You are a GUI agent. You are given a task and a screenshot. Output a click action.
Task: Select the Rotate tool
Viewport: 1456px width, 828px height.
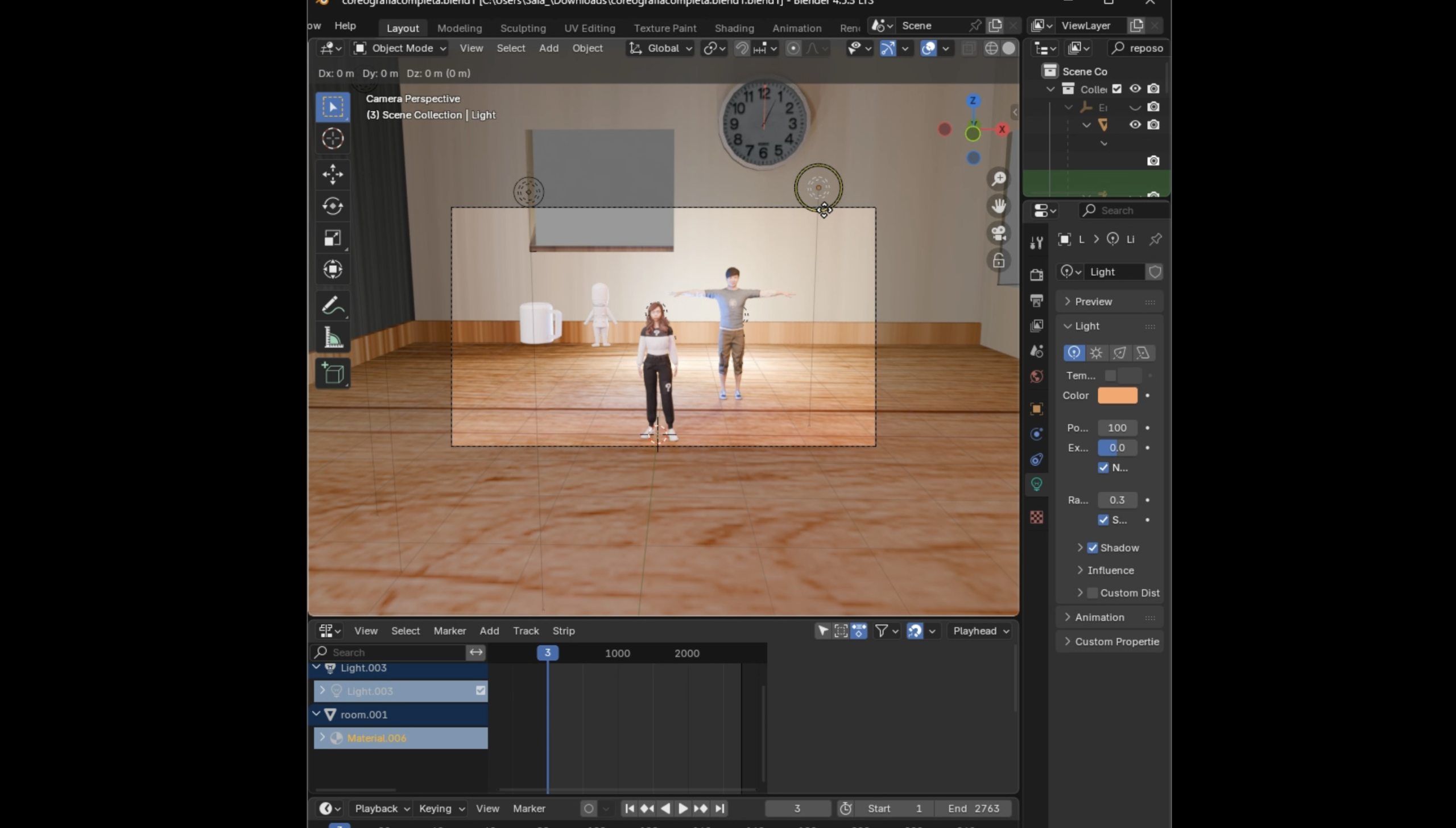(x=333, y=206)
